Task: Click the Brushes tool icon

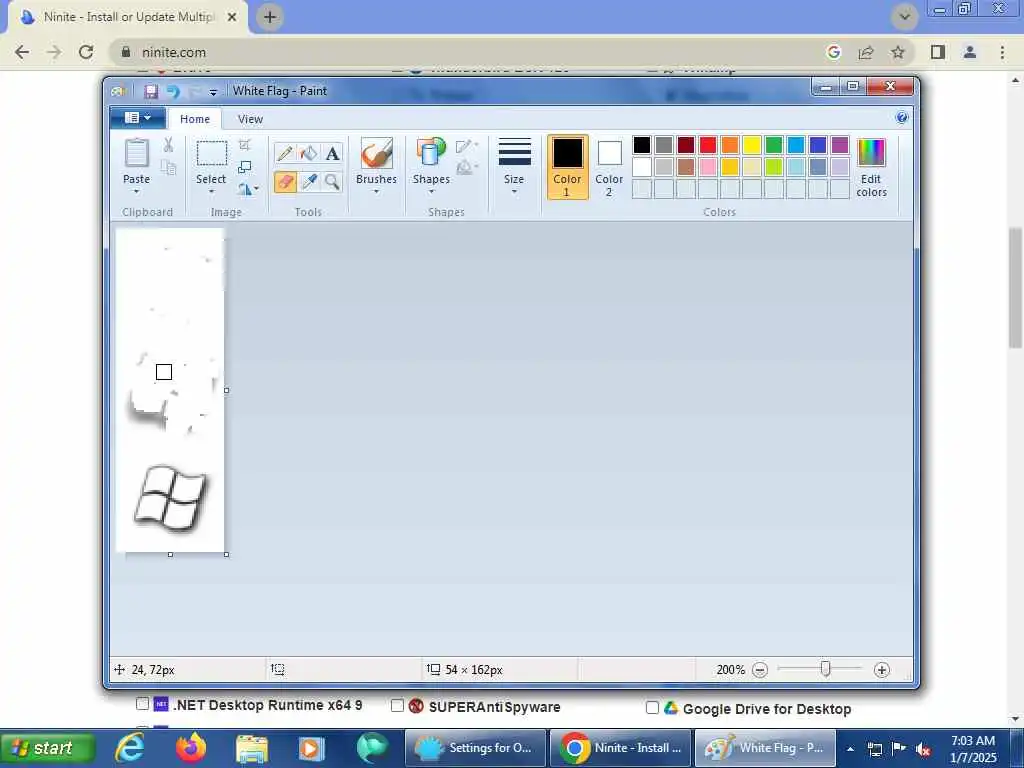Action: 376,153
